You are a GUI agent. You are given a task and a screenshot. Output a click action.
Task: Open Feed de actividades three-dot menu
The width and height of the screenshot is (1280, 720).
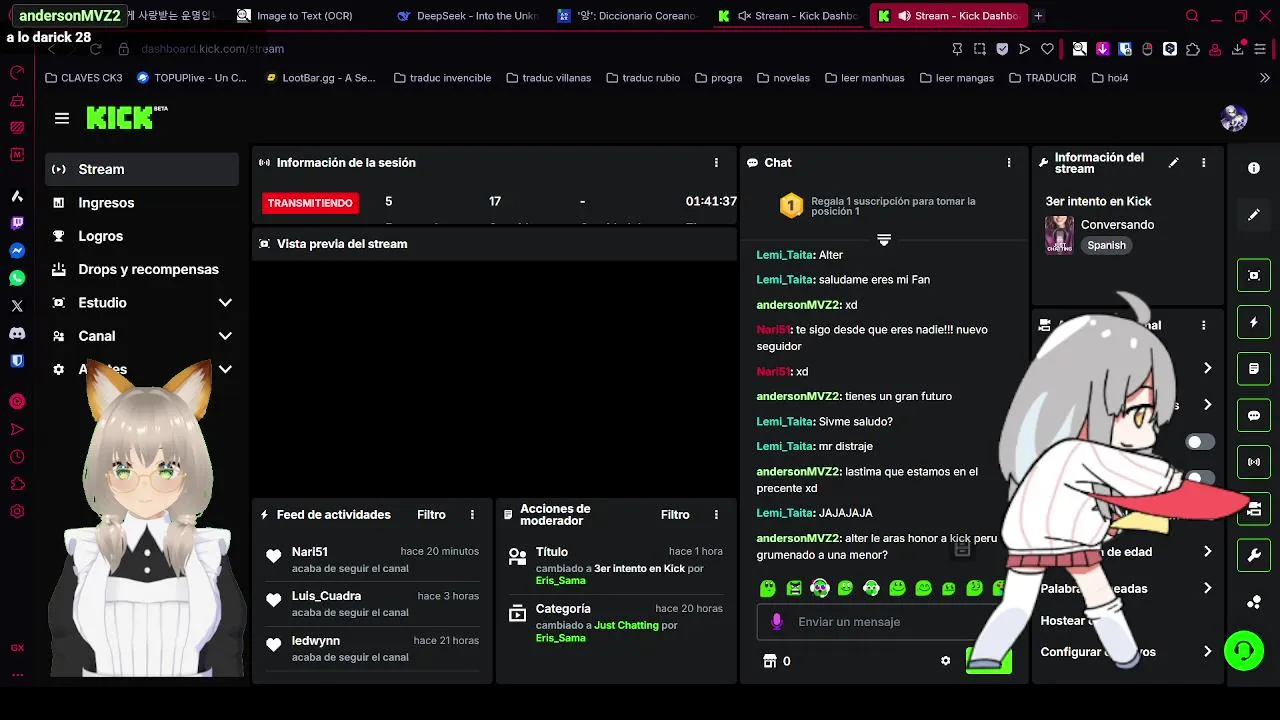click(x=472, y=515)
